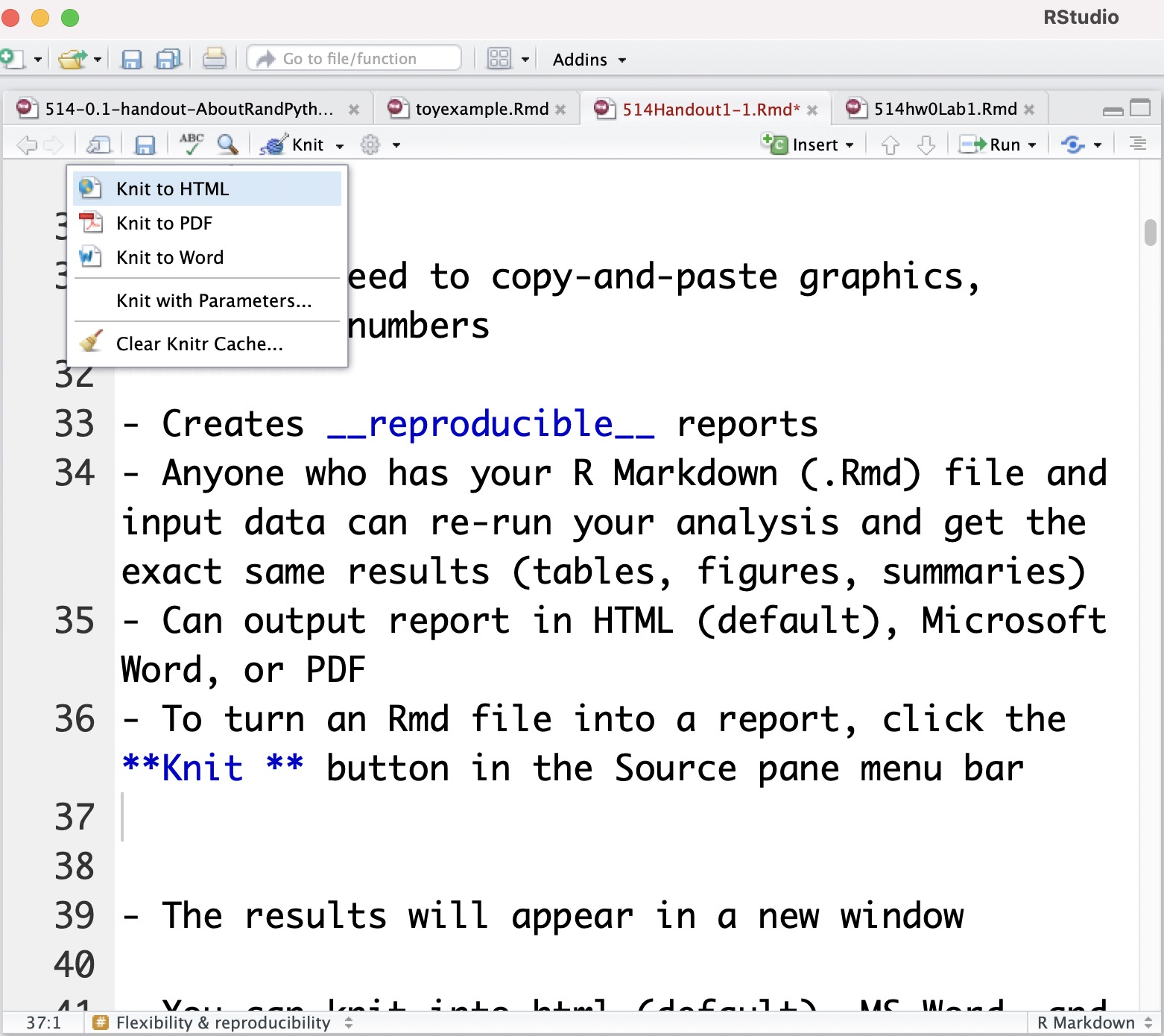Click the **Knit ** text in the editor
1164x1036 pixels.
(212, 768)
